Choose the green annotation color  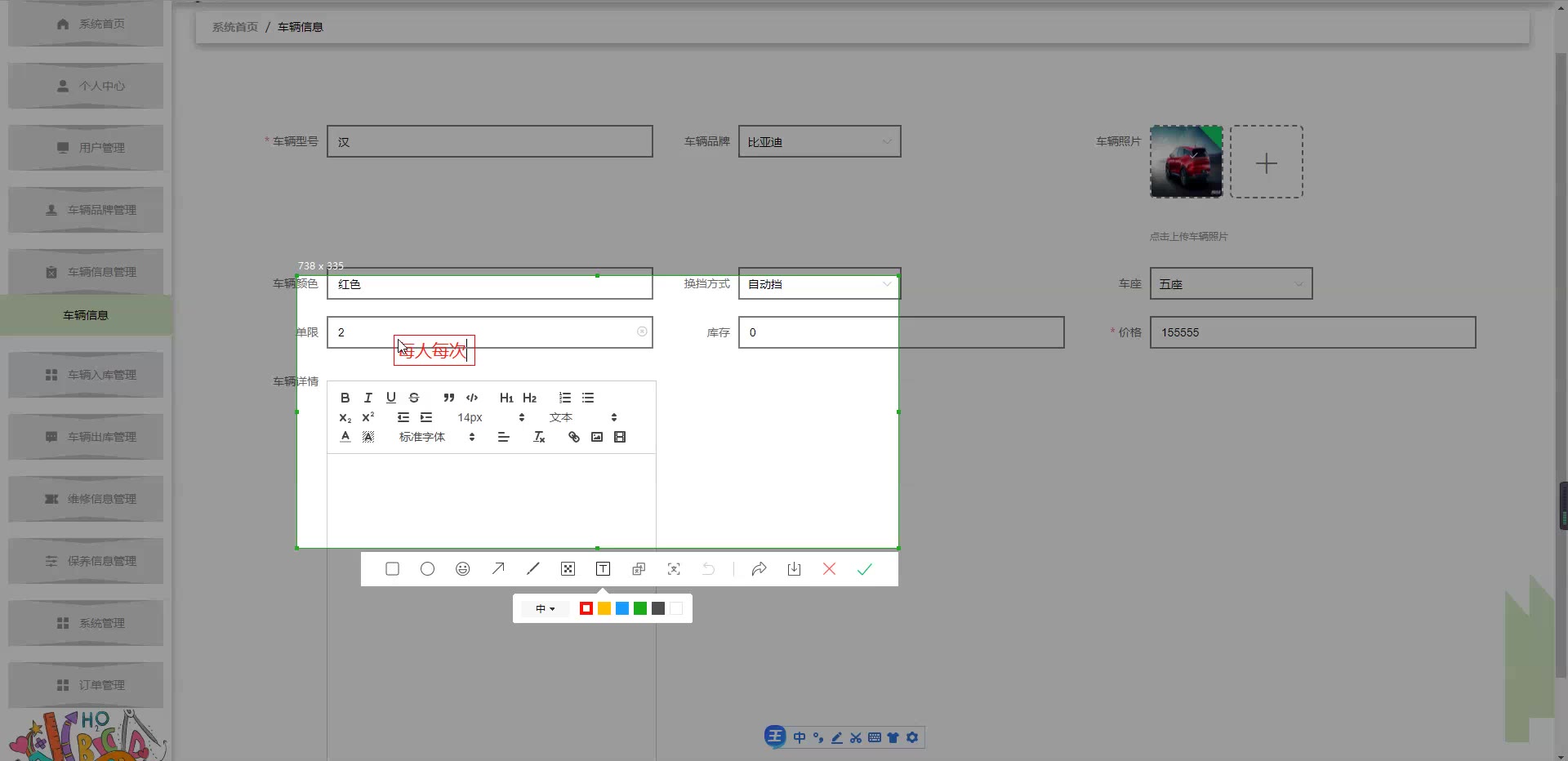[x=640, y=608]
